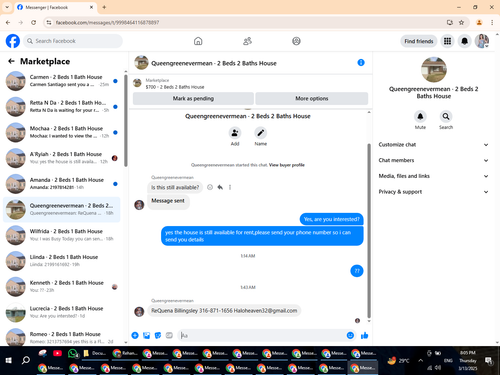Image resolution: width=500 pixels, height=375 pixels.
Task: Open View buyer profile link
Action: click(x=287, y=165)
